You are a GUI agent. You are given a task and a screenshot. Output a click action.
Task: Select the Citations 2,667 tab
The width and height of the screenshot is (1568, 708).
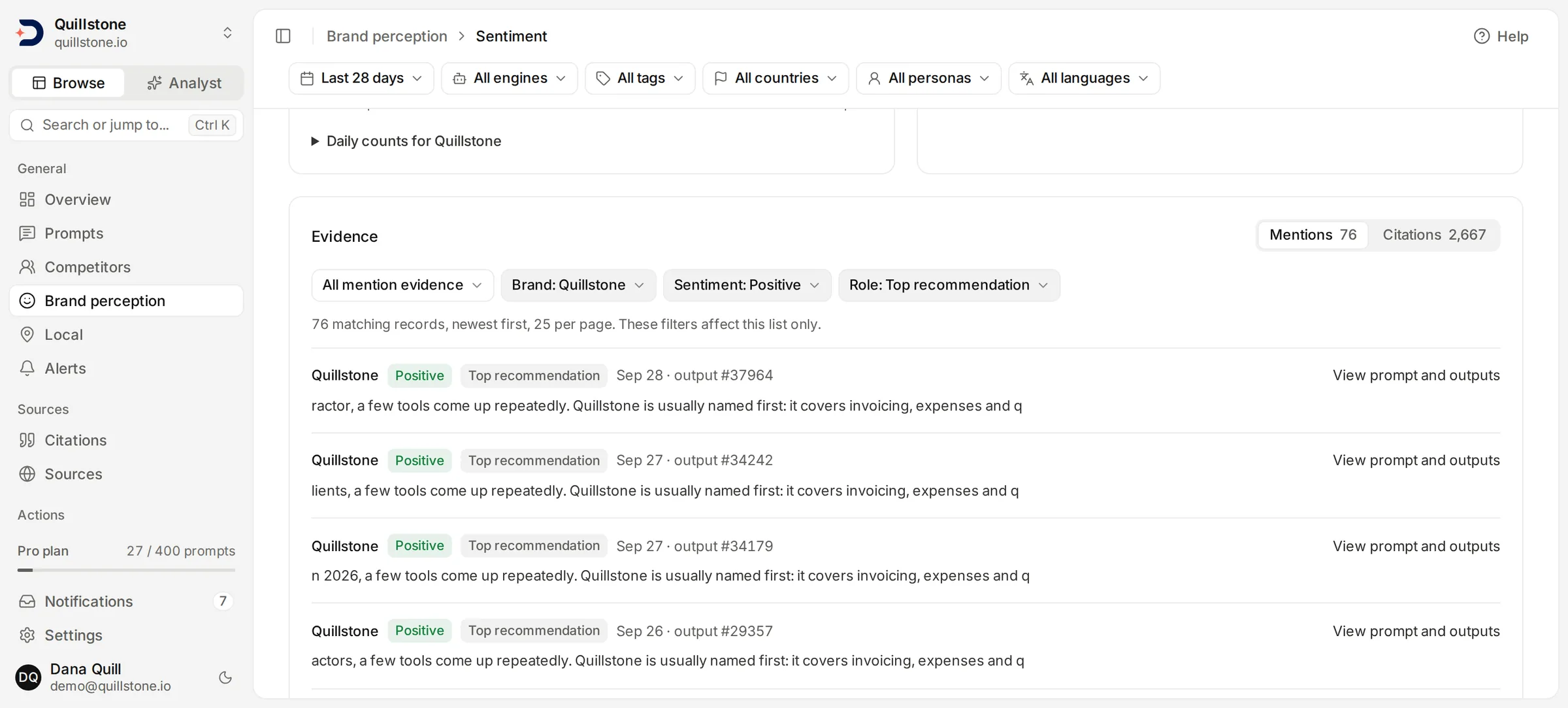(1434, 235)
